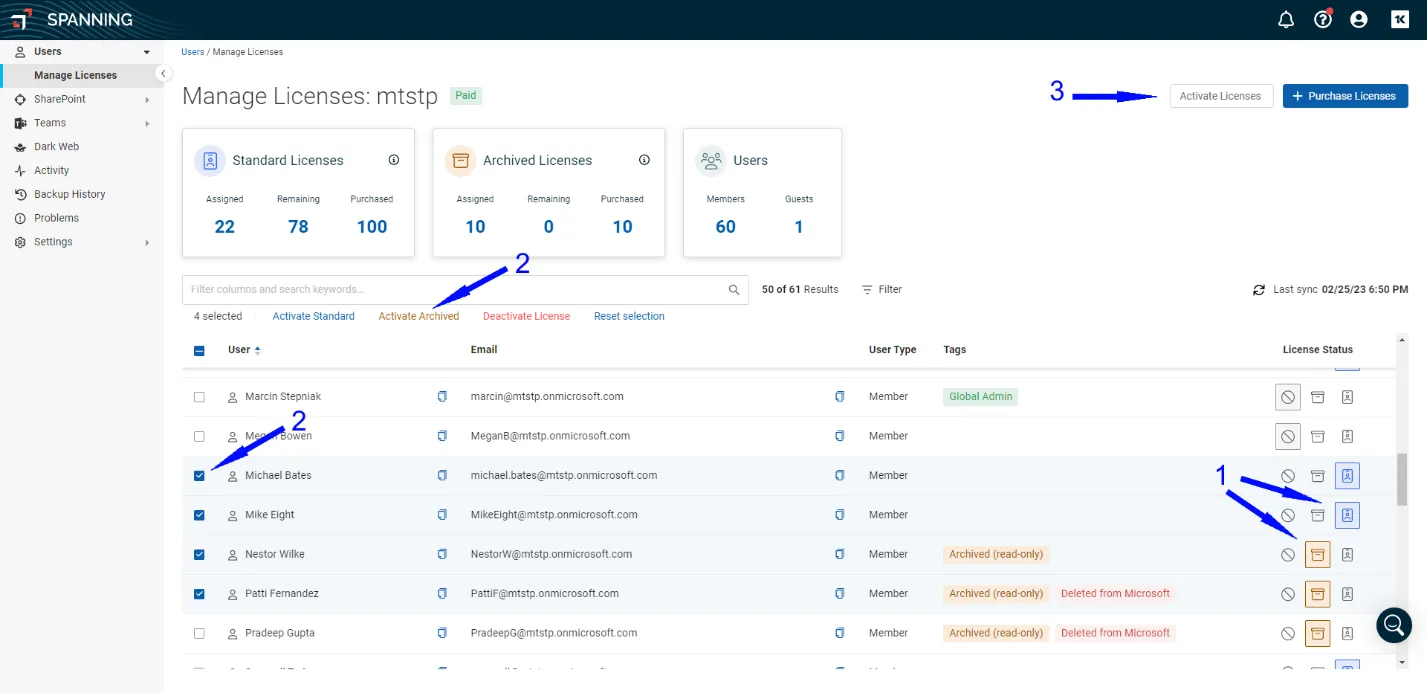Collapse the sidebar with chevron button

point(163,74)
